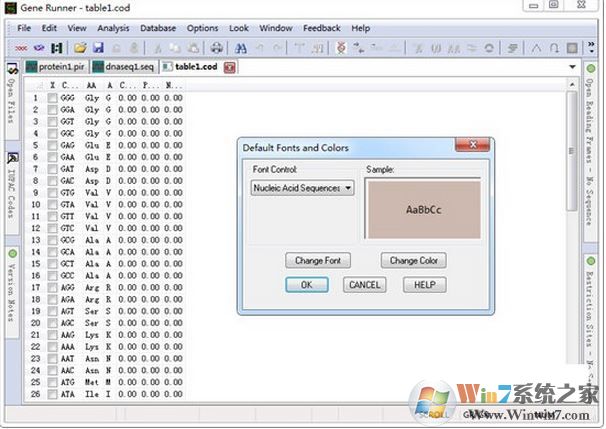Open the Edit menu
This screenshot has height=429, width=606.
49,28
